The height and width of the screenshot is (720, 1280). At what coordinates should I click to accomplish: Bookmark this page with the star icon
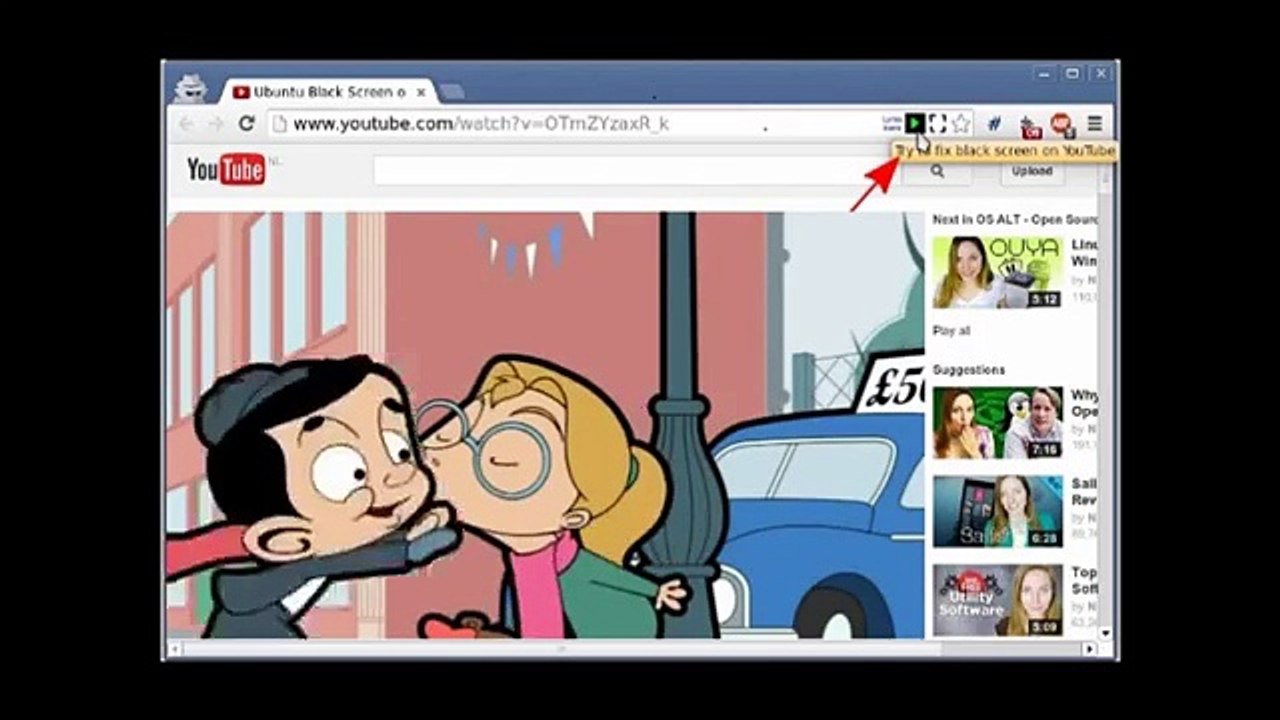961,124
